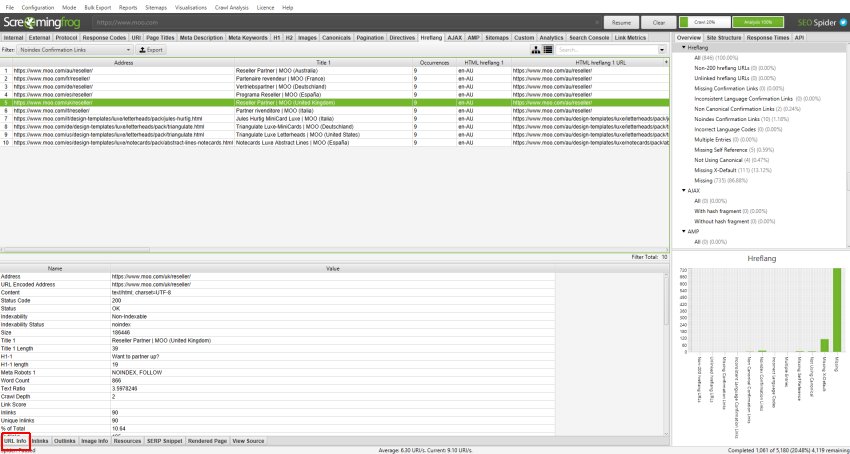Click in the Search input field
Image resolution: width=850 pixels, height=454 pixels.
coord(607,50)
